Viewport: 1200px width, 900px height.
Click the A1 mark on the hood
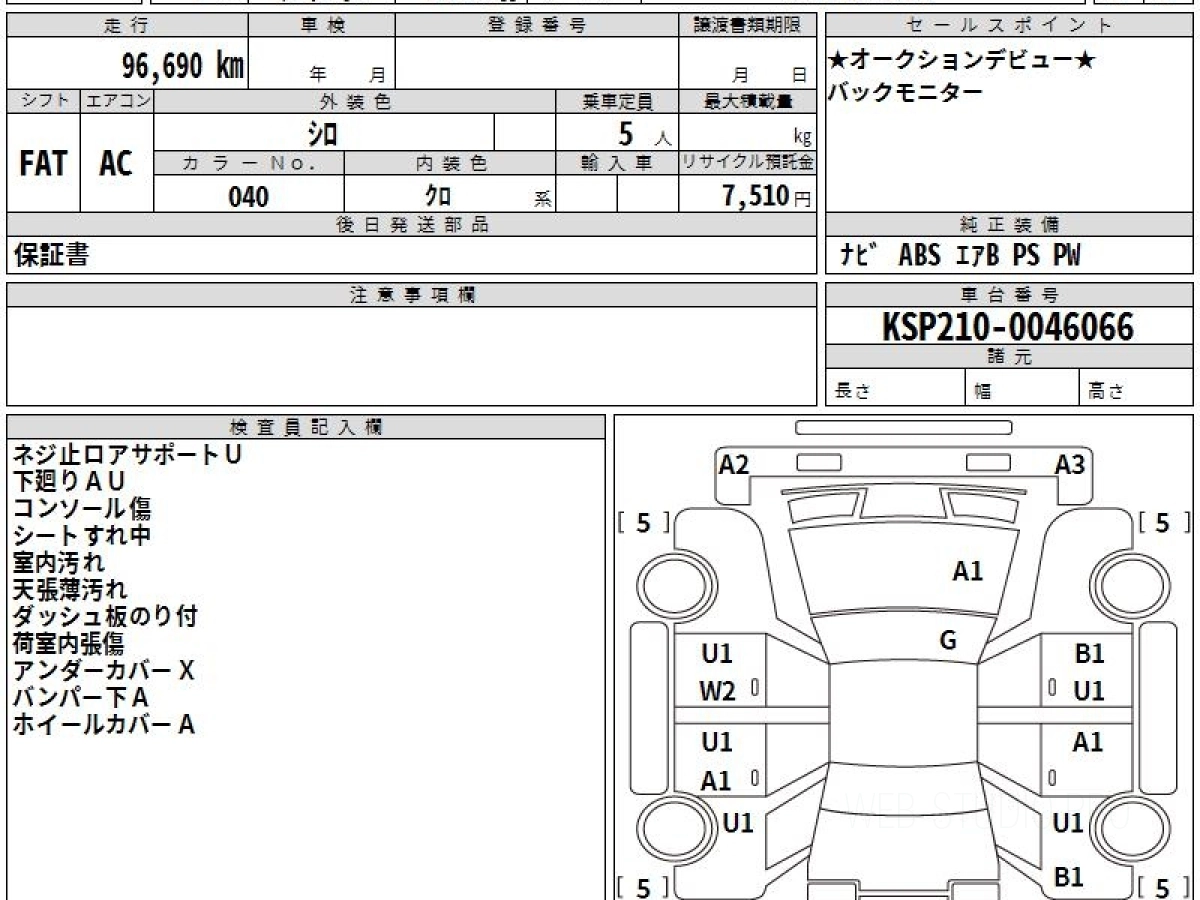(x=967, y=571)
